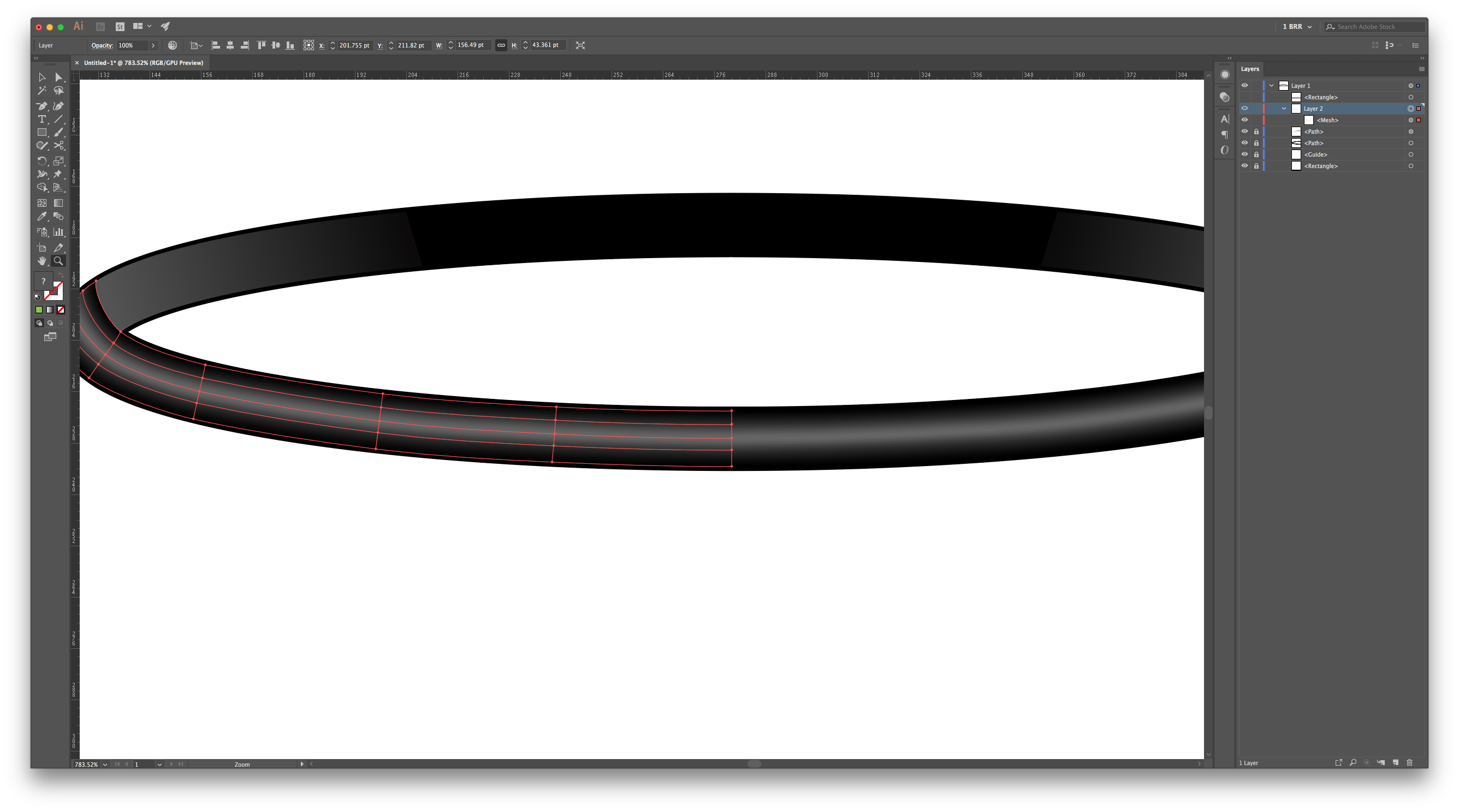
Task: Open the Layers panel menu
Action: point(1421,69)
